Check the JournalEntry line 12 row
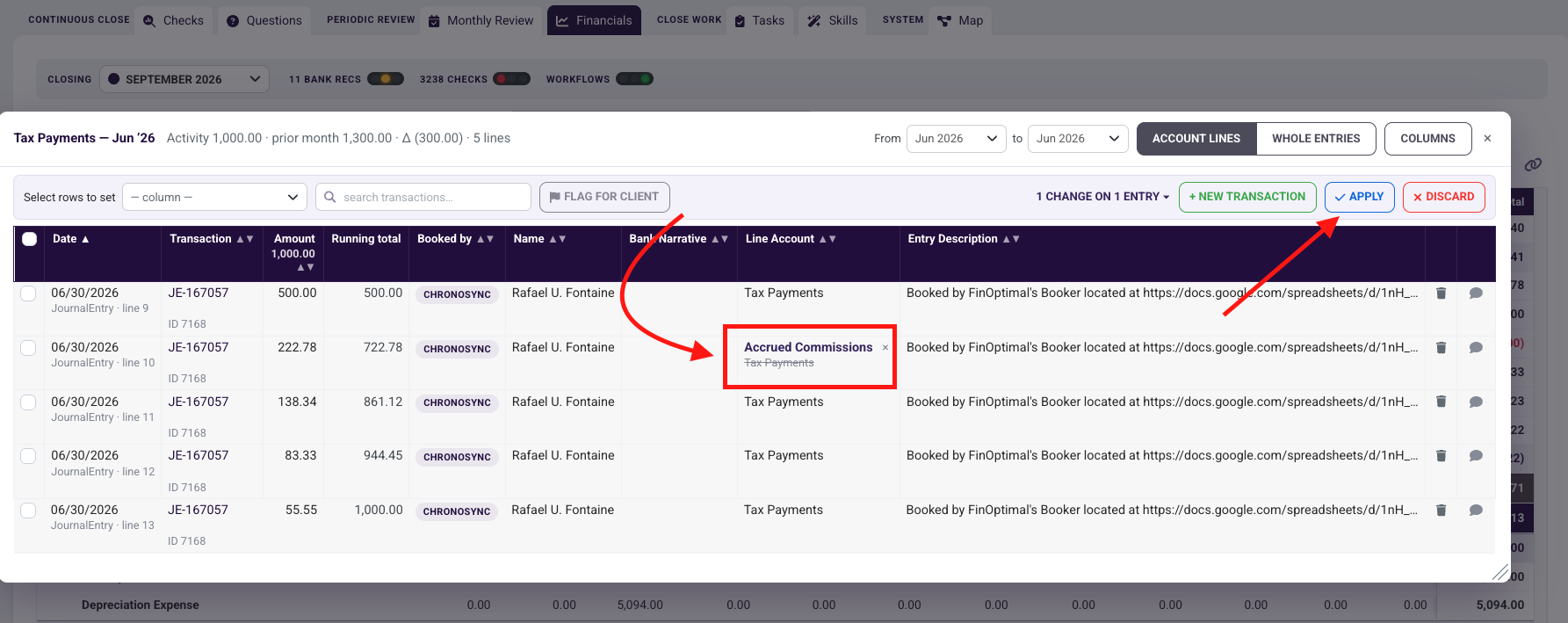1568x623 pixels. click(28, 456)
